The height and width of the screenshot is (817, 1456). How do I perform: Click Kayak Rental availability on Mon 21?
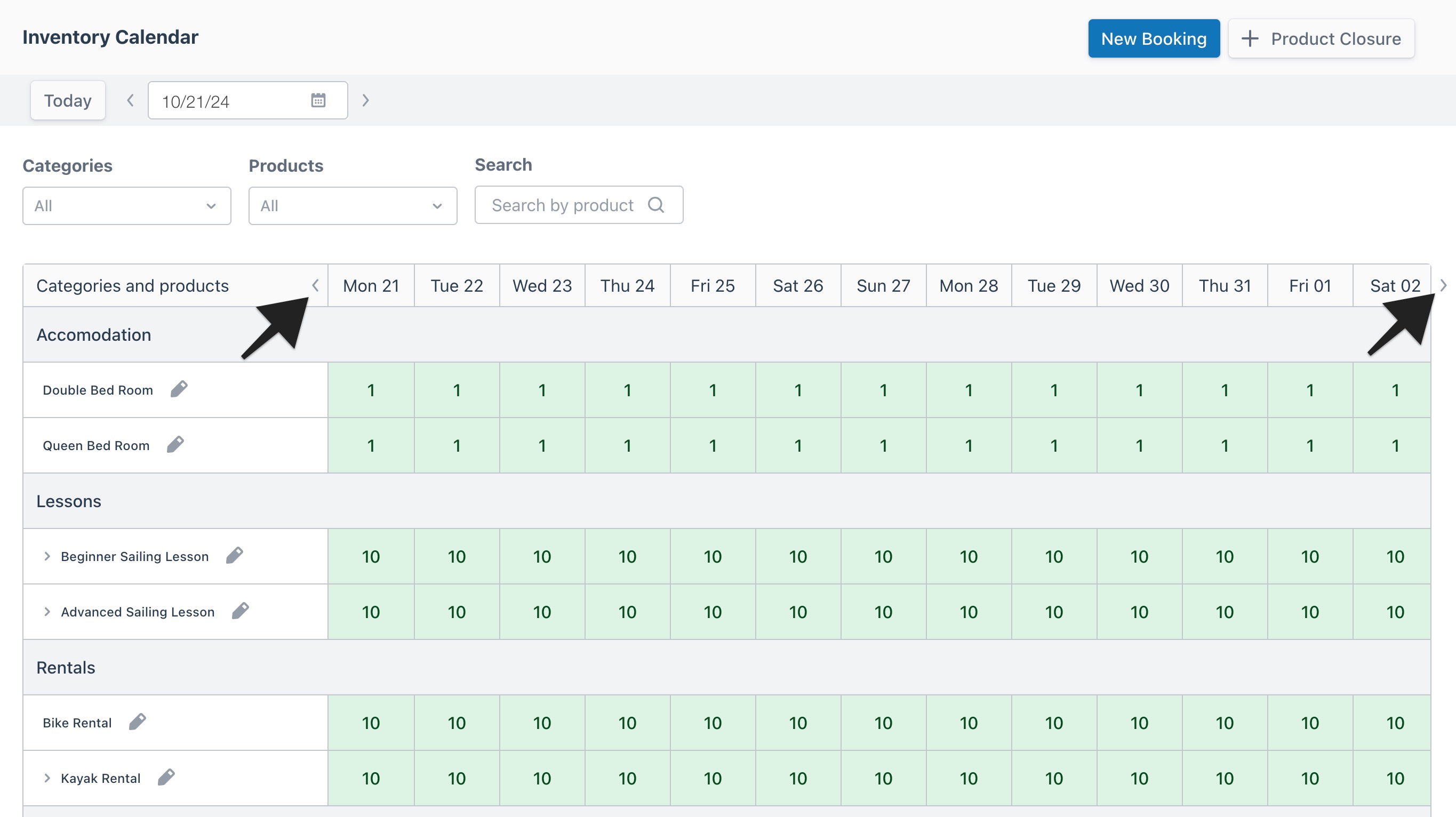pyautogui.click(x=371, y=778)
